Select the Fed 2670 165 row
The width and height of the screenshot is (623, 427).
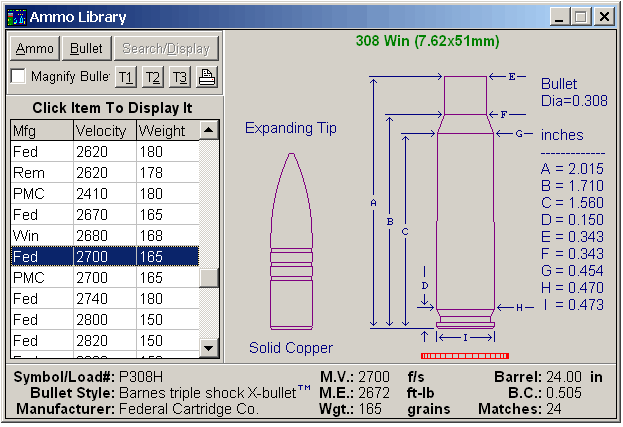(105, 215)
